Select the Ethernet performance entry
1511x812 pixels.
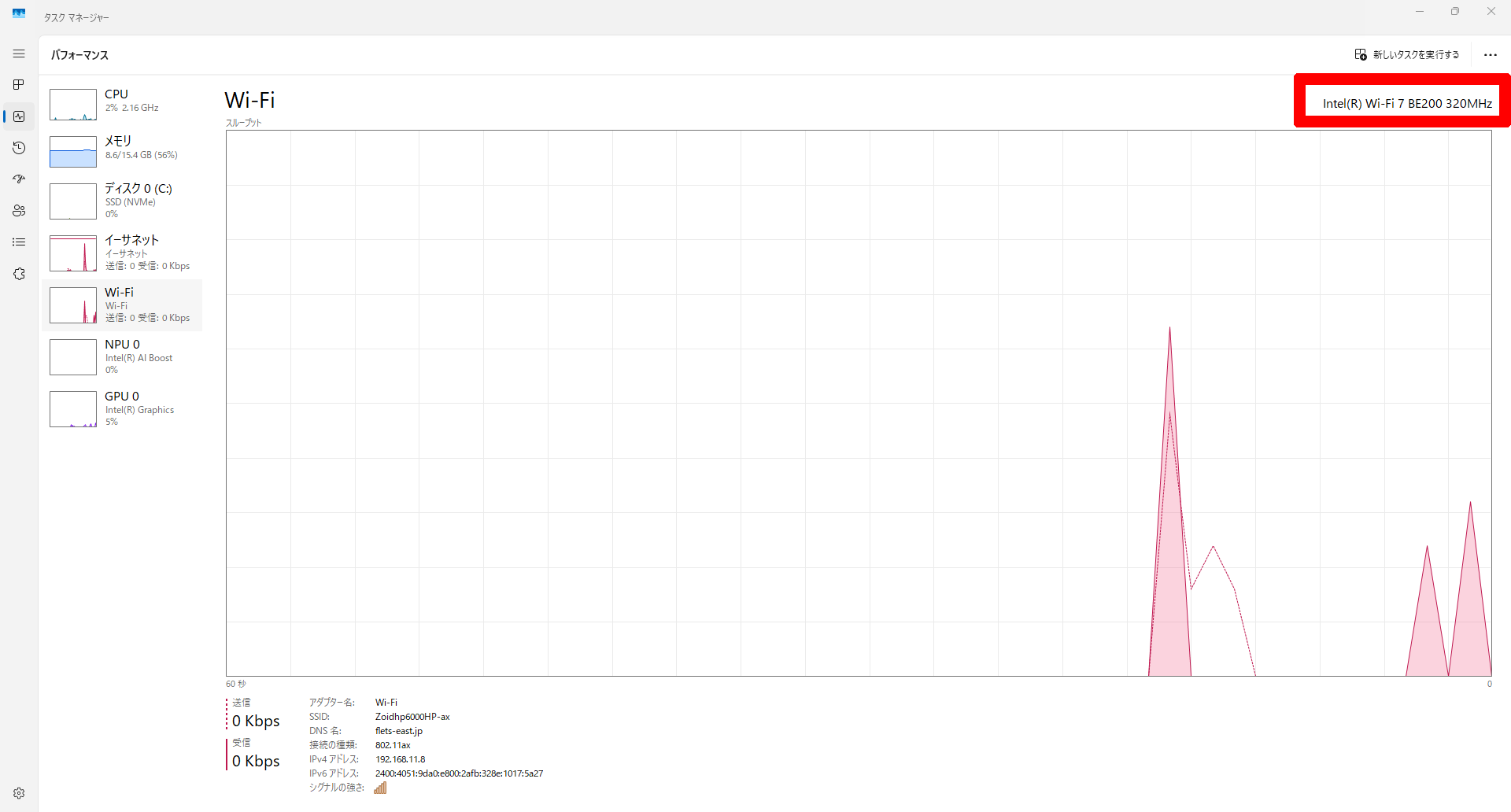coord(122,253)
